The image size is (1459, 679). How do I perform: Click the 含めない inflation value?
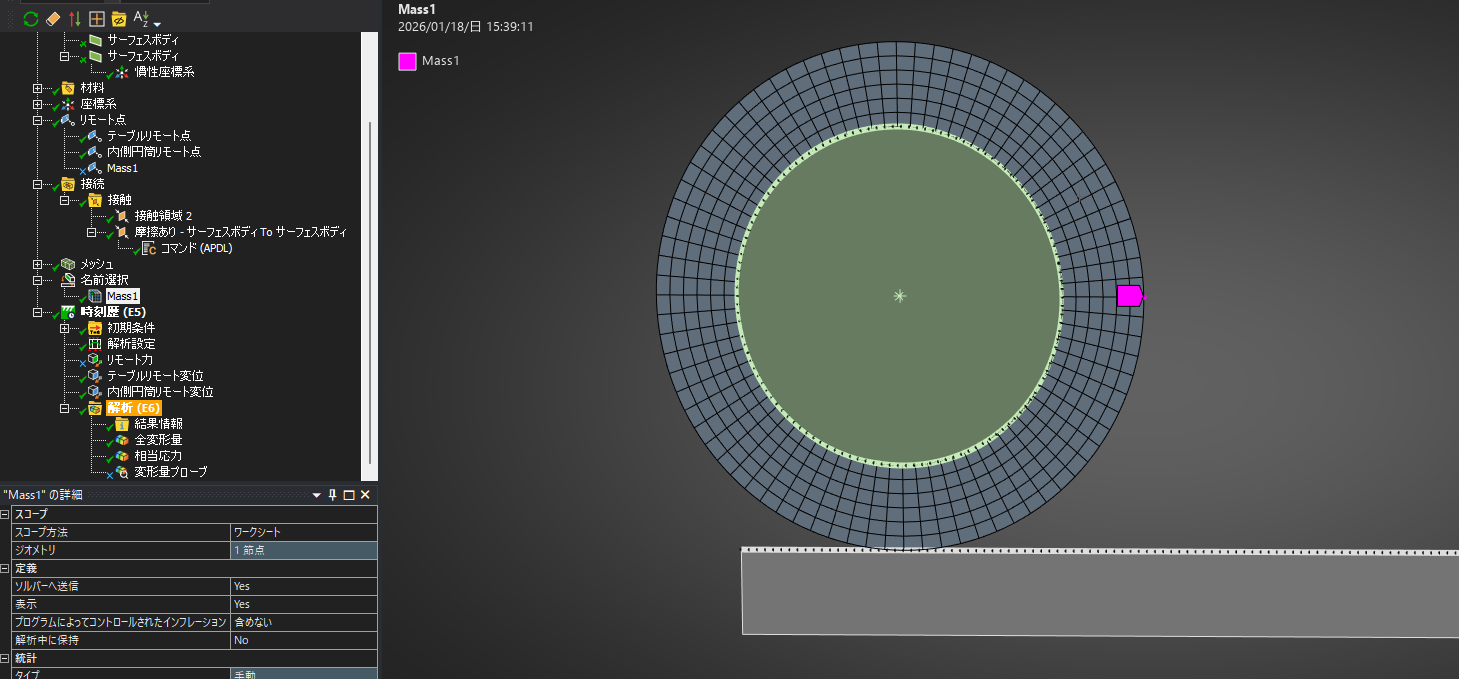tap(304, 622)
